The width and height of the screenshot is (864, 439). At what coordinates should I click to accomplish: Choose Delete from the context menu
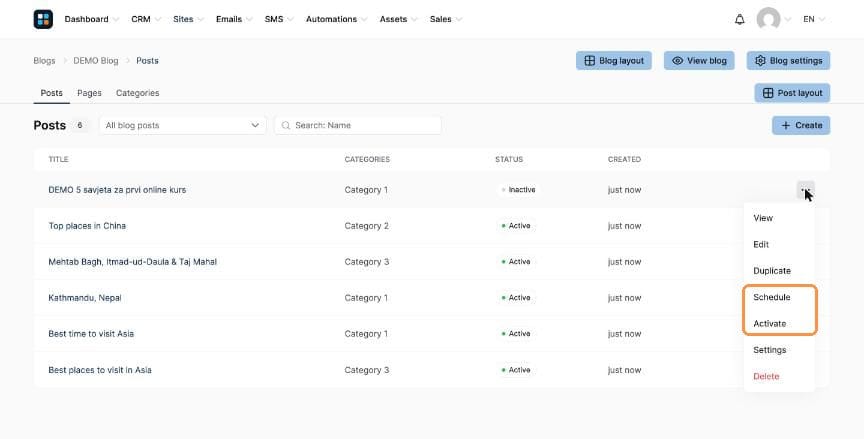pyautogui.click(x=766, y=377)
